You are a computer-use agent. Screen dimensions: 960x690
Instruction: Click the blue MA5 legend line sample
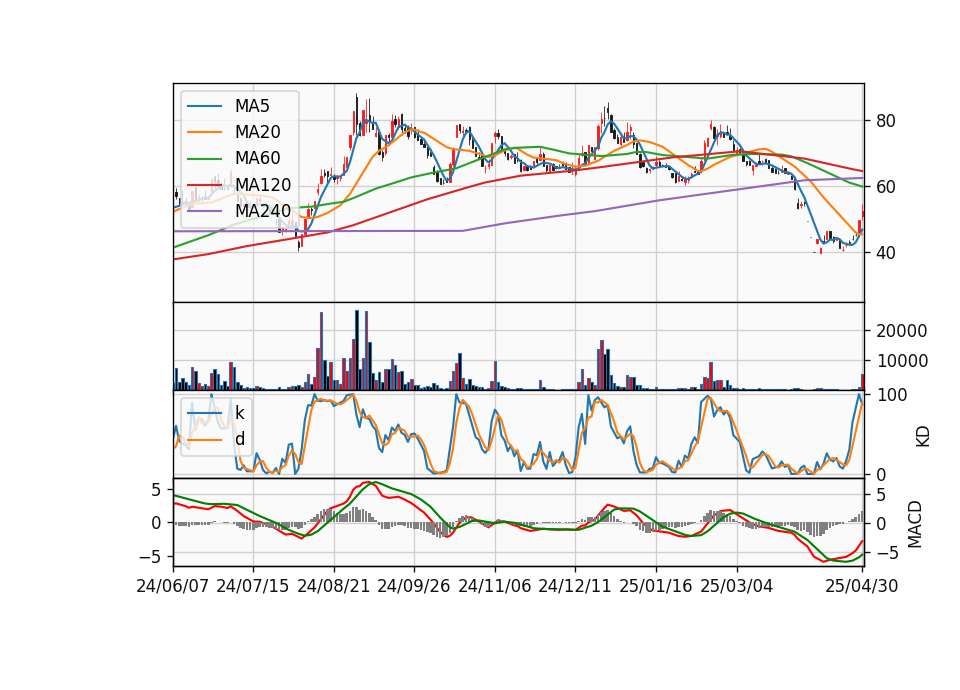tap(204, 107)
